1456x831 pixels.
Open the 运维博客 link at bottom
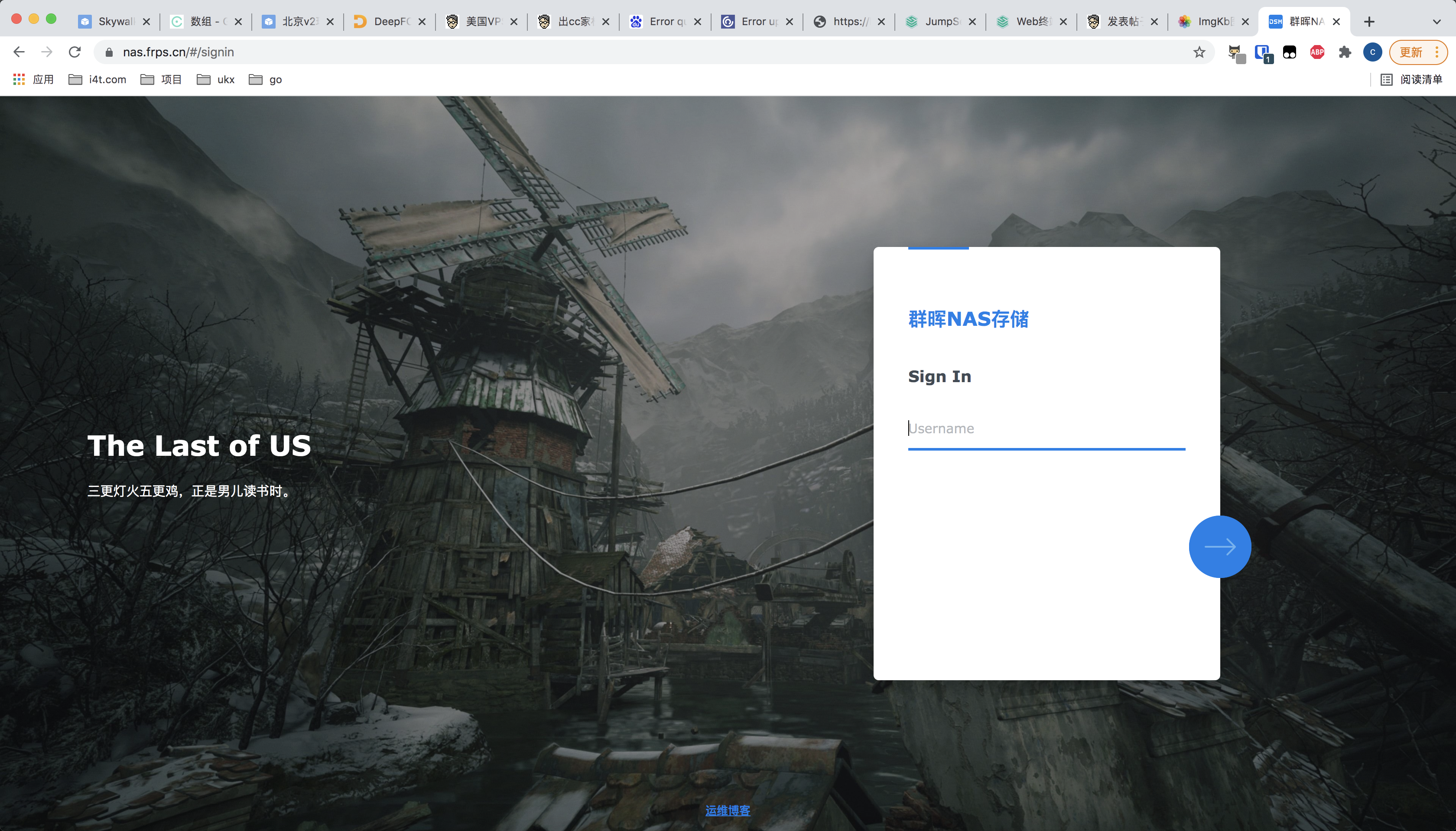point(728,811)
